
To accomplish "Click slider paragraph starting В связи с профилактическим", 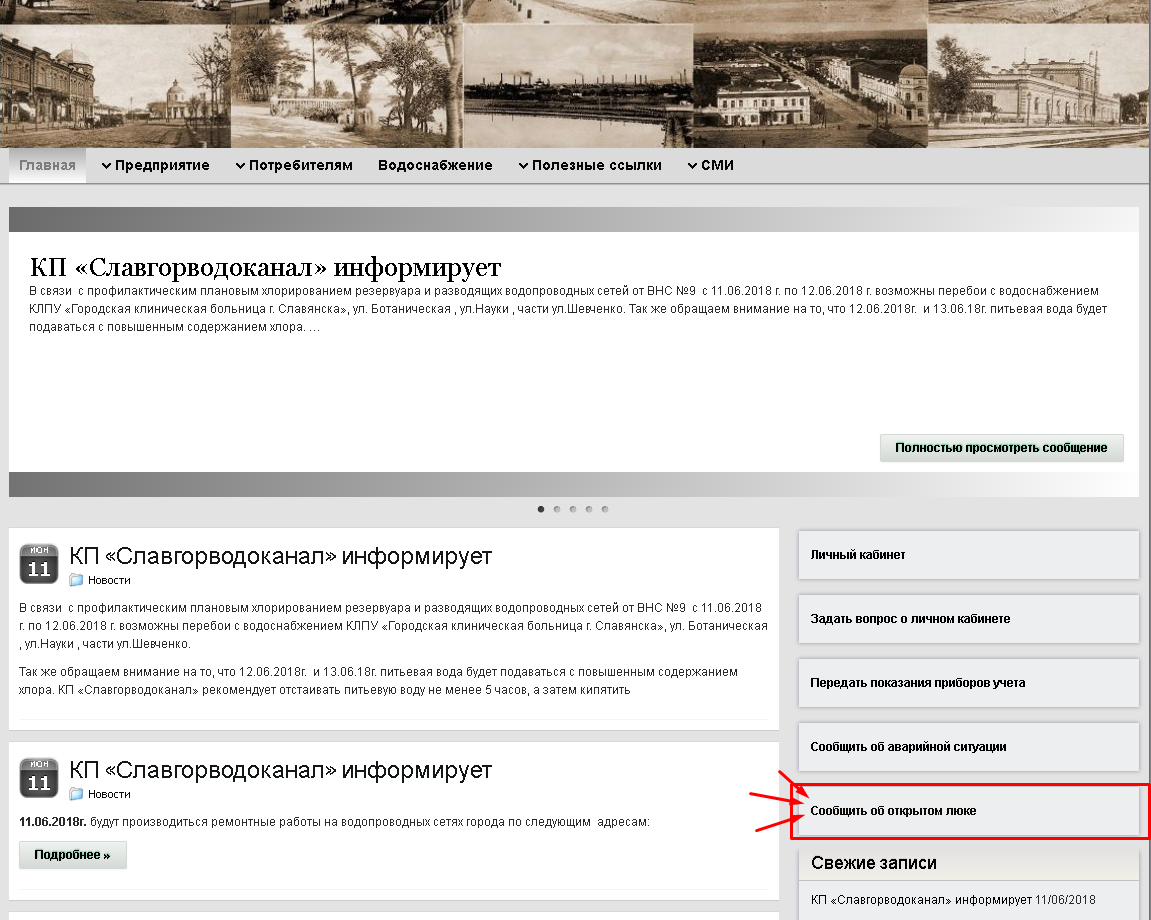I will (568, 309).
